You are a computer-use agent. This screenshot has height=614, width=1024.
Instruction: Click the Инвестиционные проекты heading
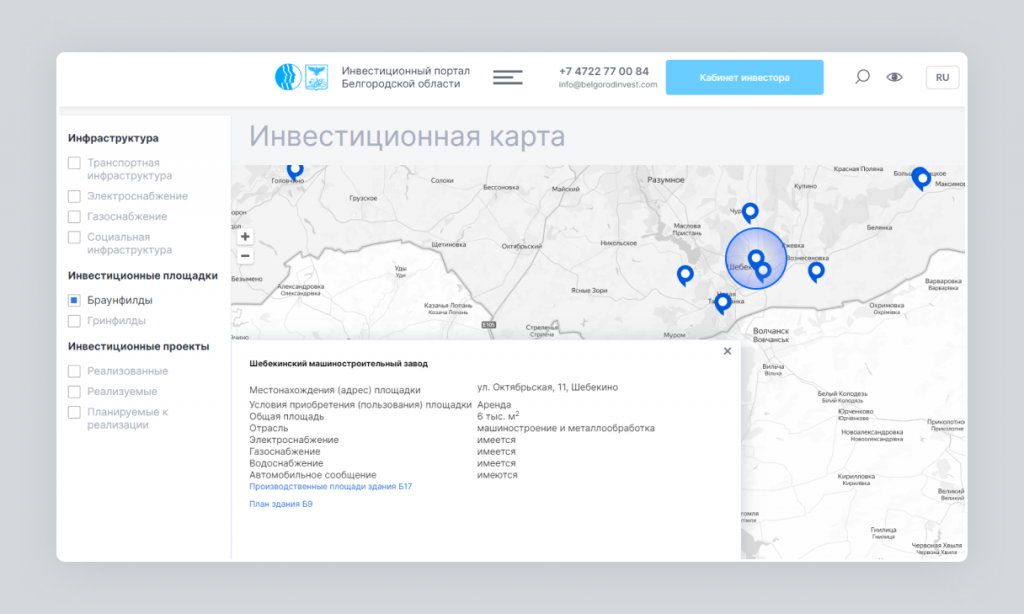[x=138, y=347]
